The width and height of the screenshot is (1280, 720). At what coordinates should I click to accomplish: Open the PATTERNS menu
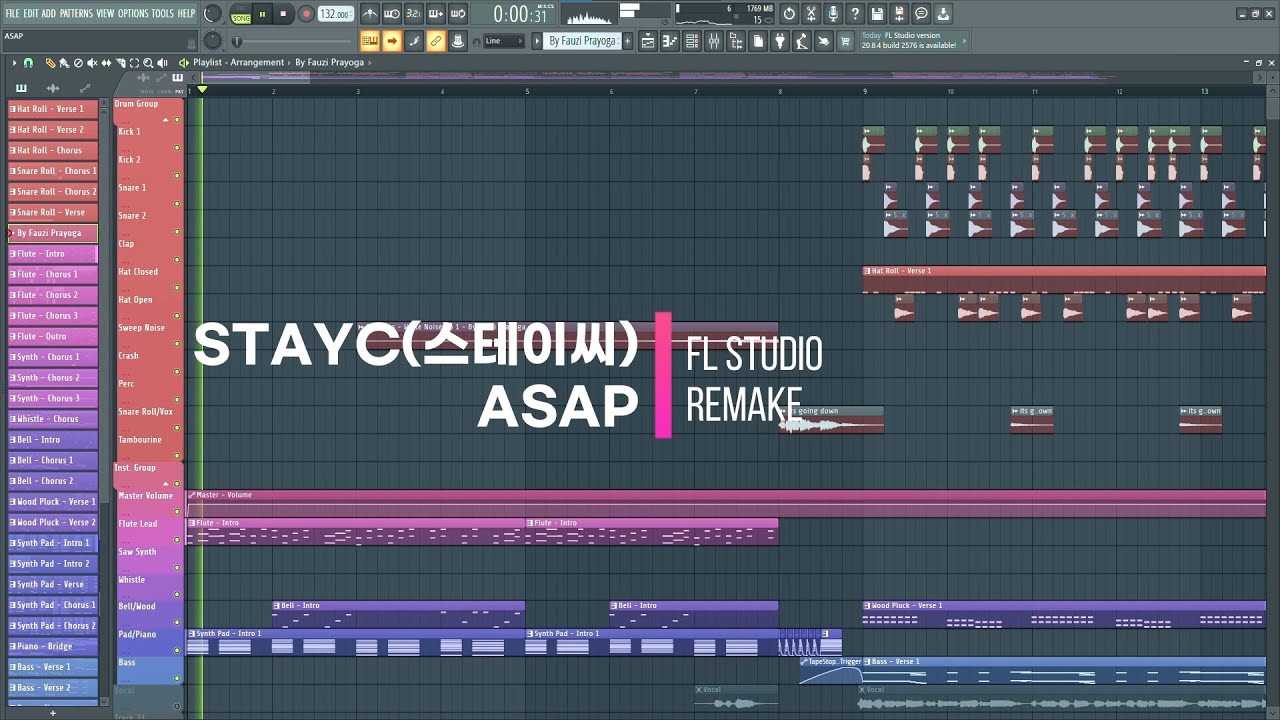tap(76, 14)
